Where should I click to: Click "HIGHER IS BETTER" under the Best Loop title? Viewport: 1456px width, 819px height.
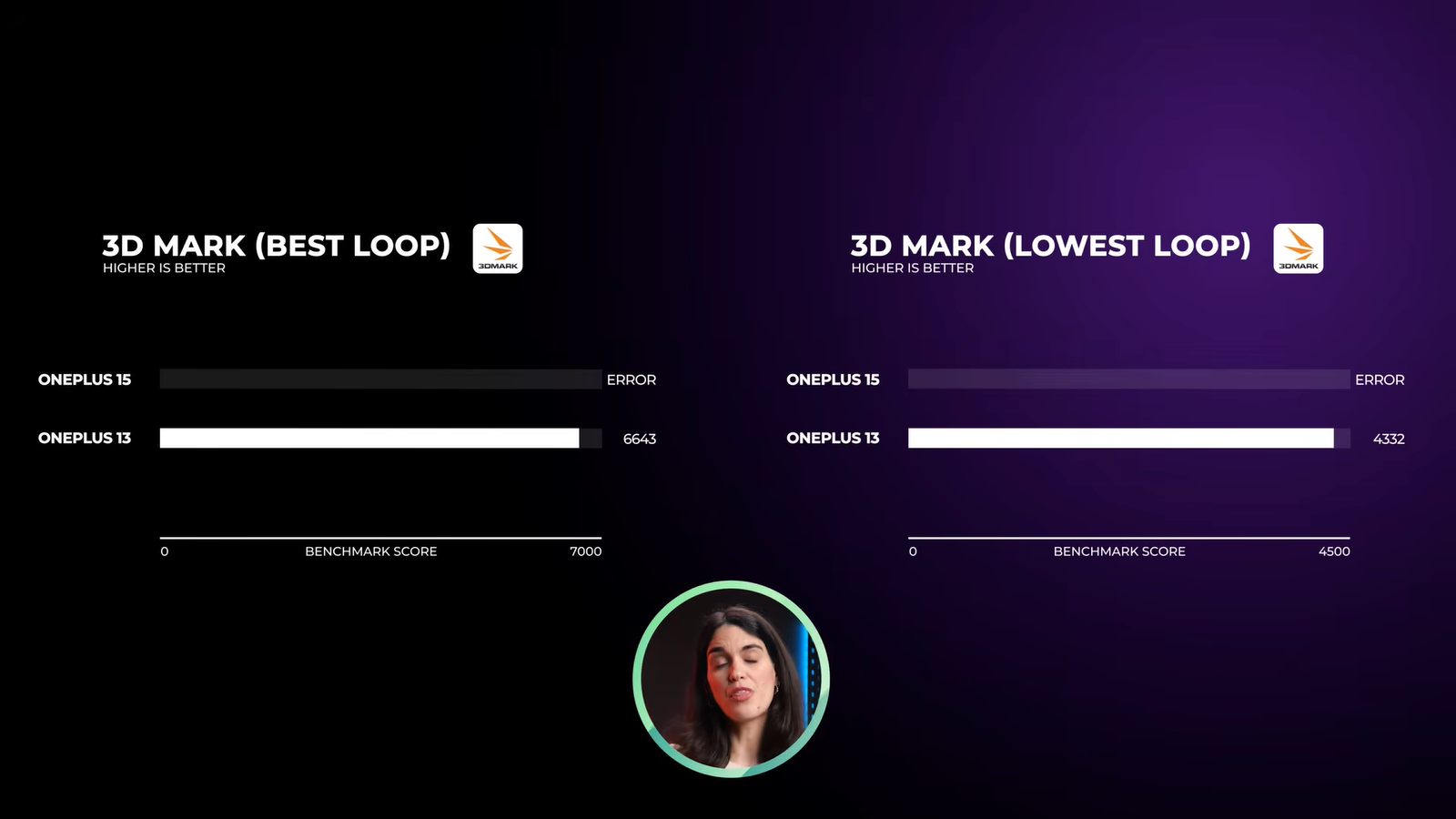(164, 268)
